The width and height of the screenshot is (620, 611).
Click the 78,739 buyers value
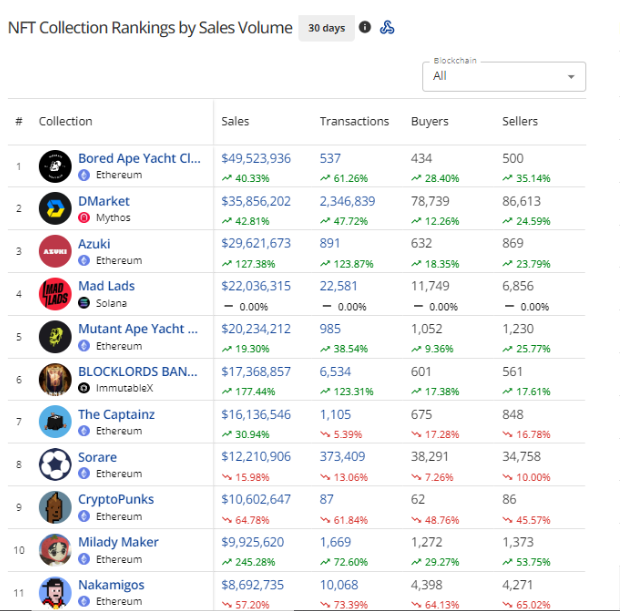[x=430, y=201]
